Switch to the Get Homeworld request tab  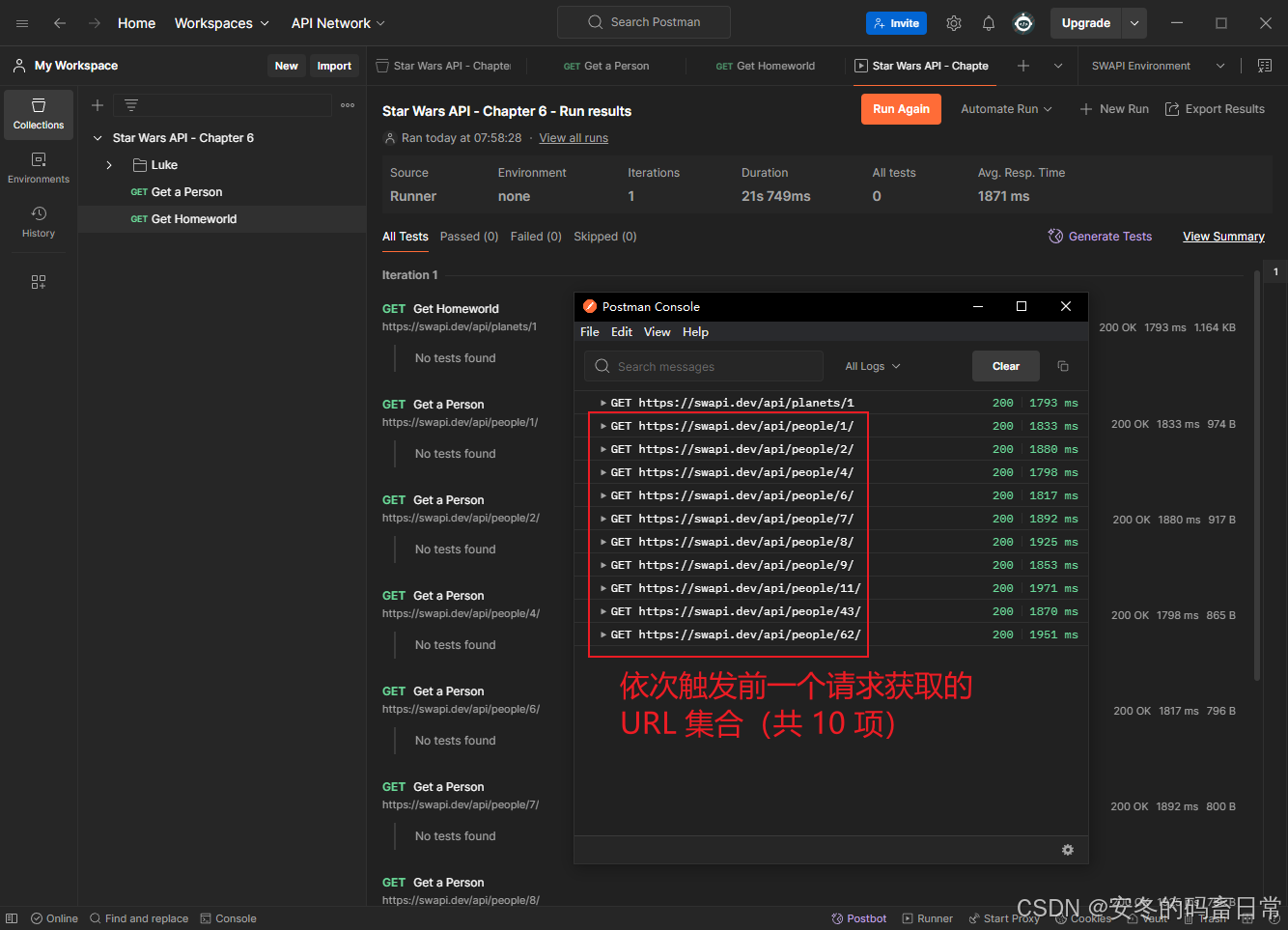coord(765,66)
